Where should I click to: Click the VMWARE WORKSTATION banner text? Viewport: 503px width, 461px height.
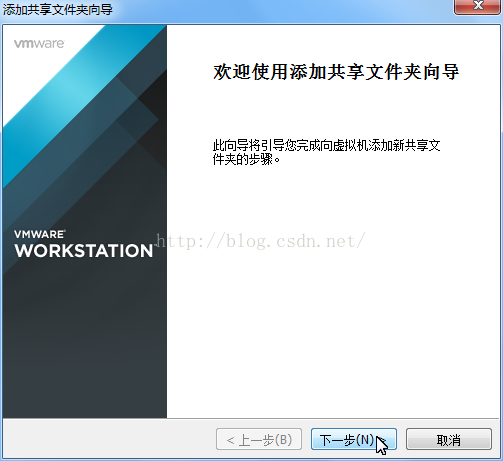click(84, 244)
